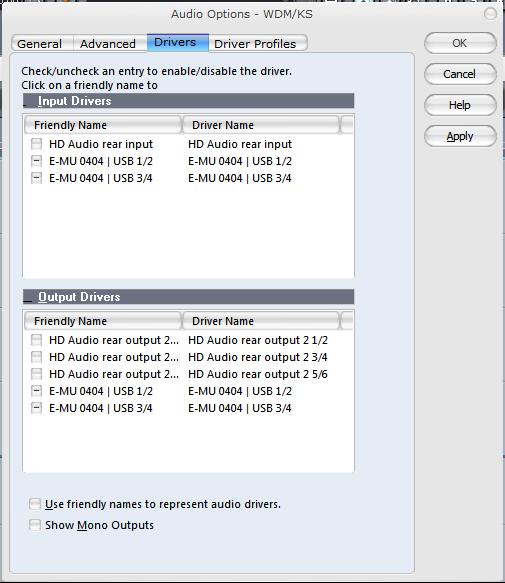Open Help for audio options
This screenshot has height=583, width=505.
coord(460,105)
